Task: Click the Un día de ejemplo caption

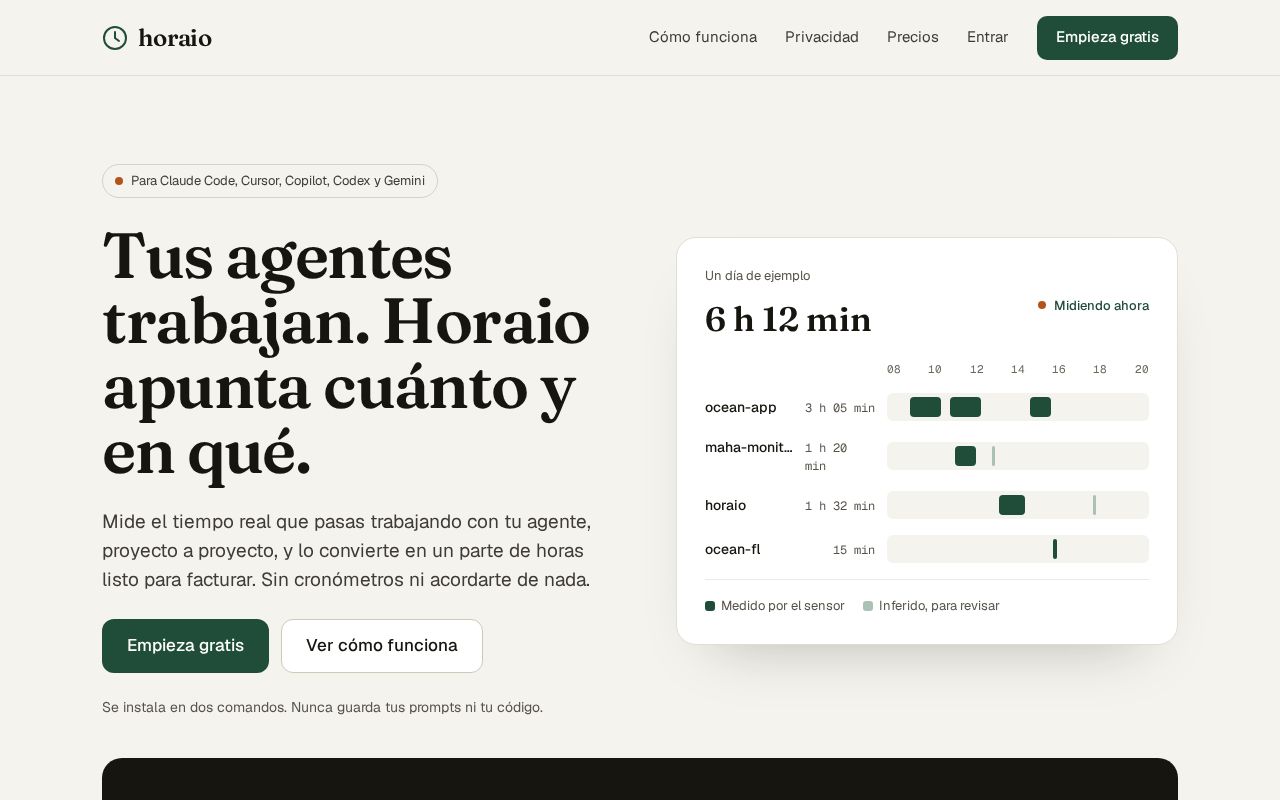Action: (x=758, y=276)
